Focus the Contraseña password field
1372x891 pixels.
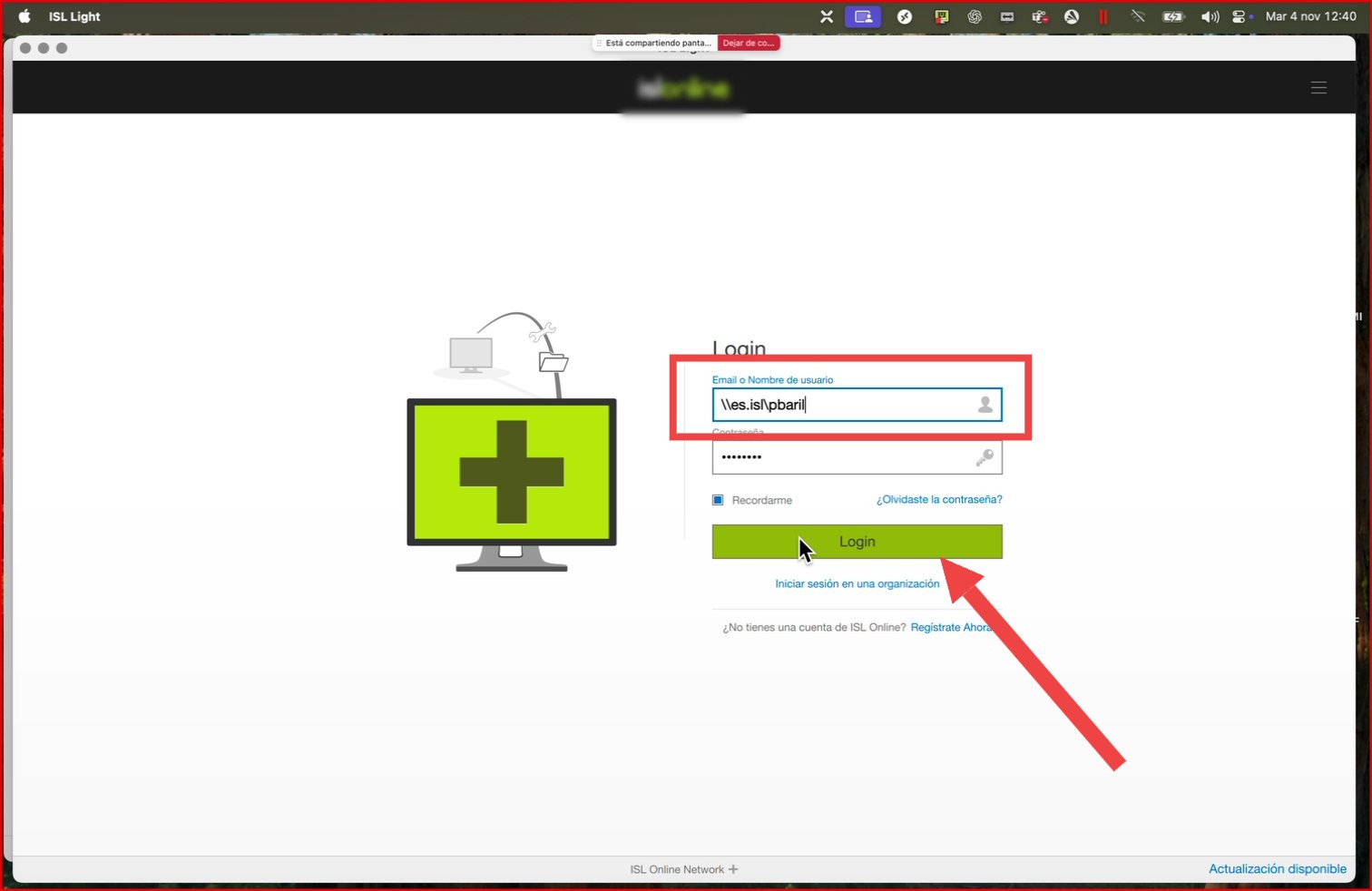(x=844, y=458)
